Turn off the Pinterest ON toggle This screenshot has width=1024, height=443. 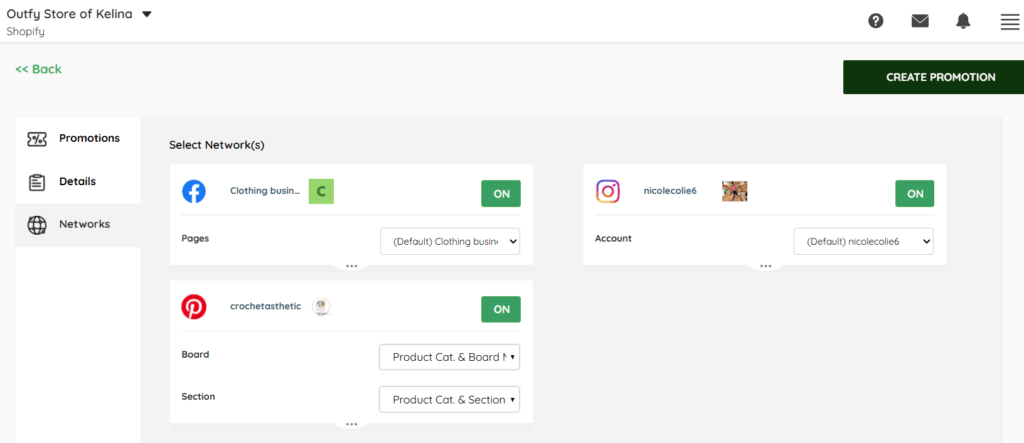501,309
